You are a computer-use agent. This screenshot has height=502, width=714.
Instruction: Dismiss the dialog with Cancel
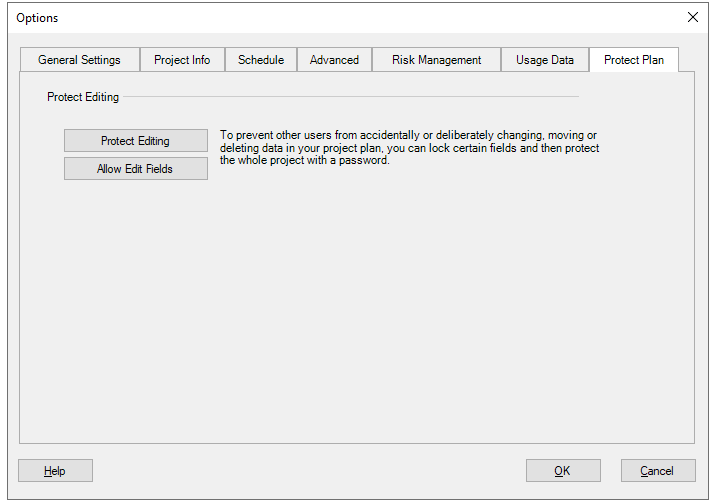pos(658,471)
